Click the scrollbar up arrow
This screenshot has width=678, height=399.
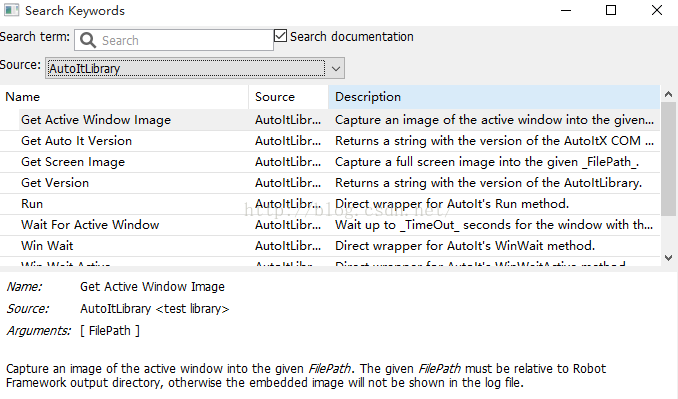(x=668, y=94)
